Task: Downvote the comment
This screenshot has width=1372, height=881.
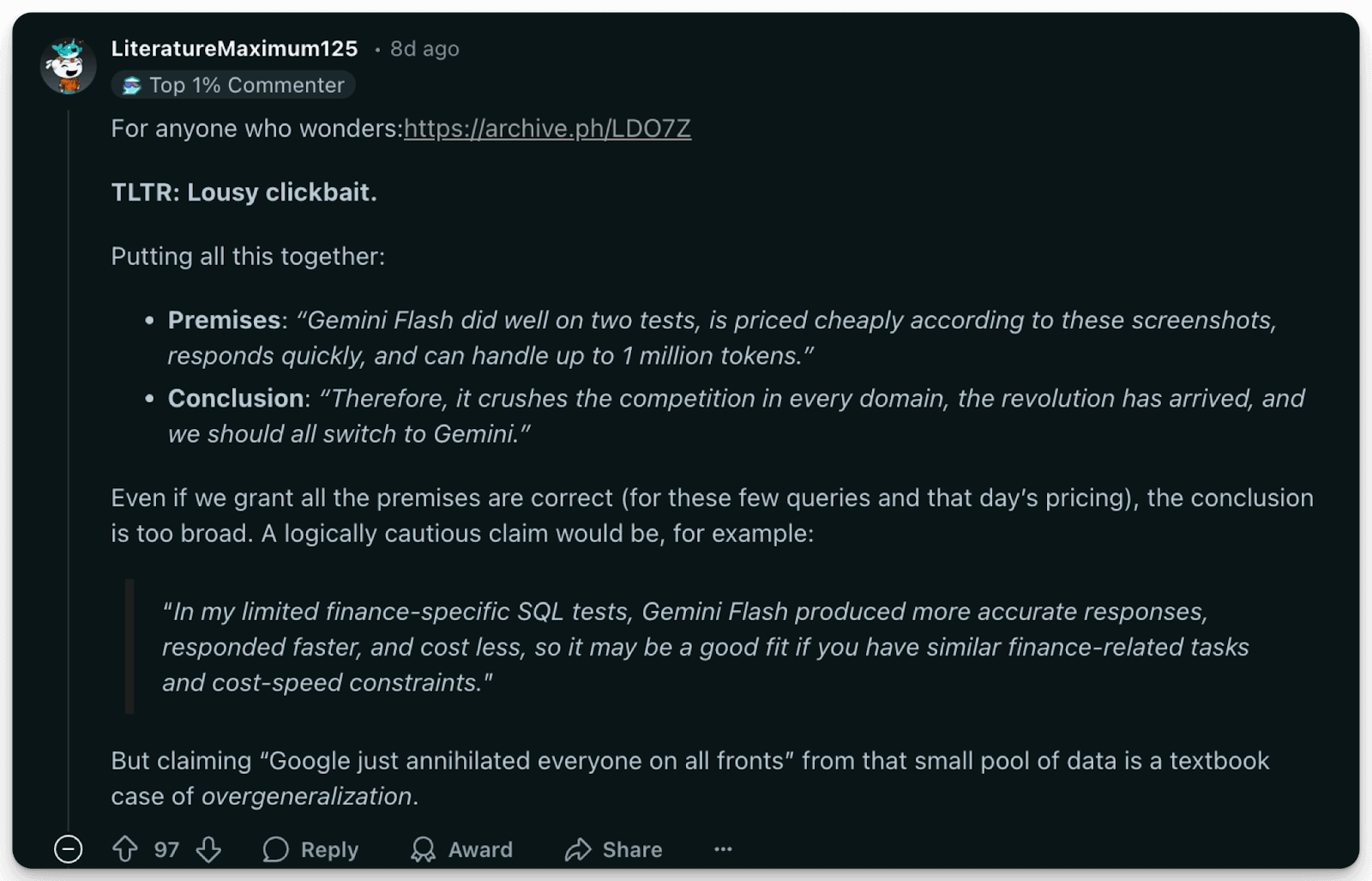Action: 209,849
